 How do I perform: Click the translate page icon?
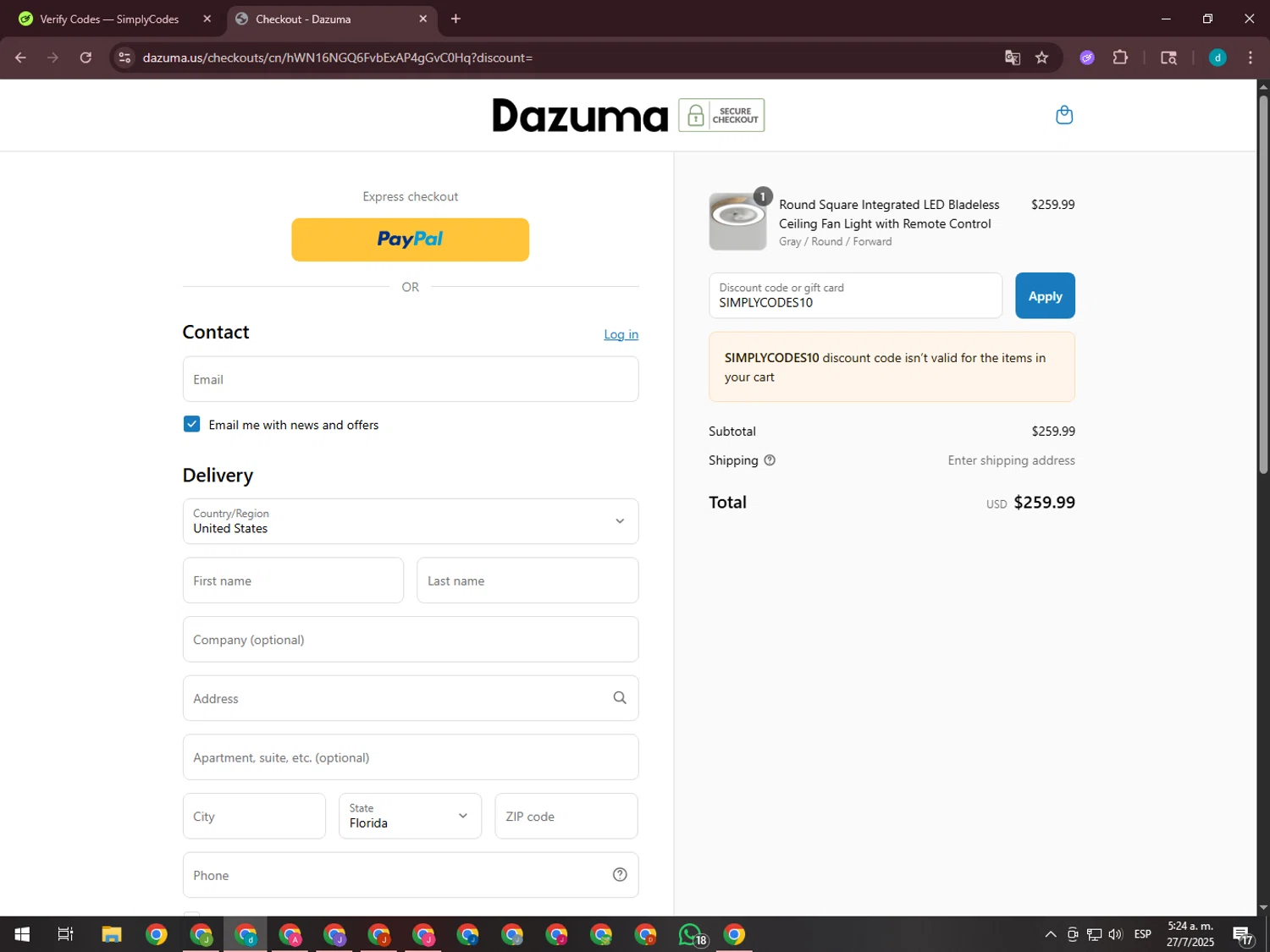1013,58
